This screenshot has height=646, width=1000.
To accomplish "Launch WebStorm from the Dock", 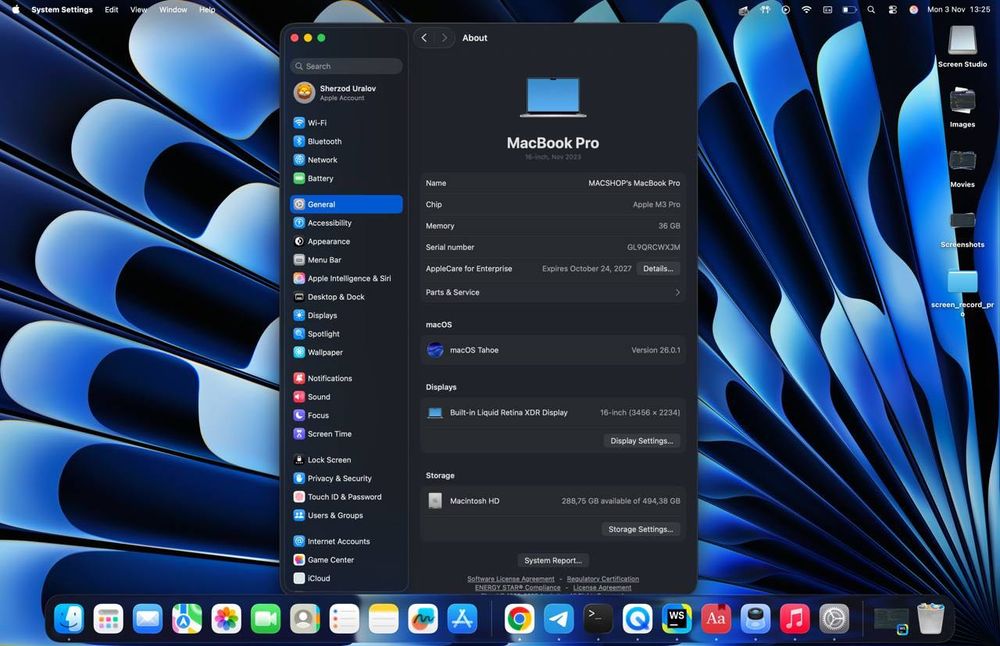I will pyautogui.click(x=677, y=619).
